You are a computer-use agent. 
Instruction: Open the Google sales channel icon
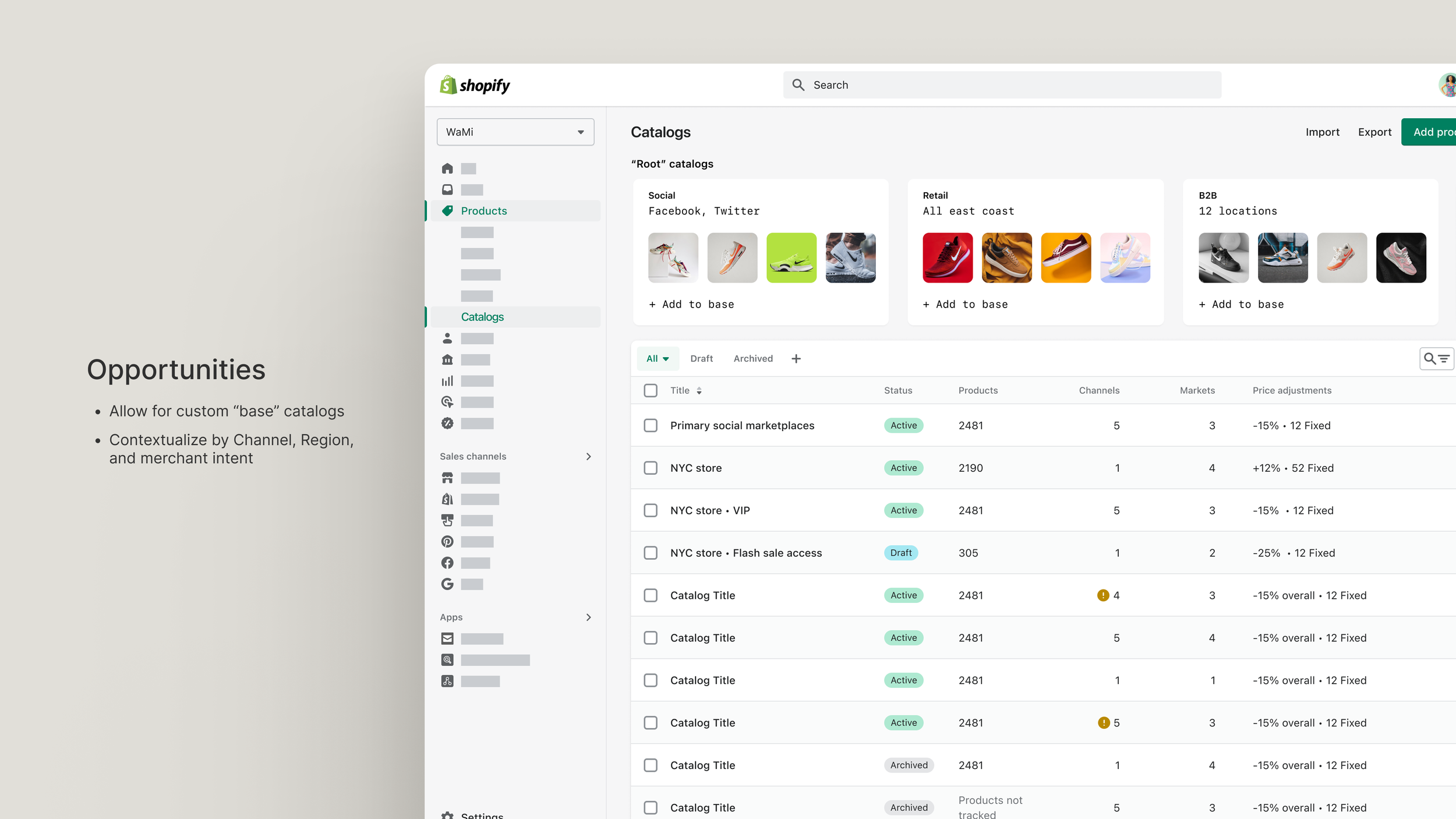tap(447, 584)
